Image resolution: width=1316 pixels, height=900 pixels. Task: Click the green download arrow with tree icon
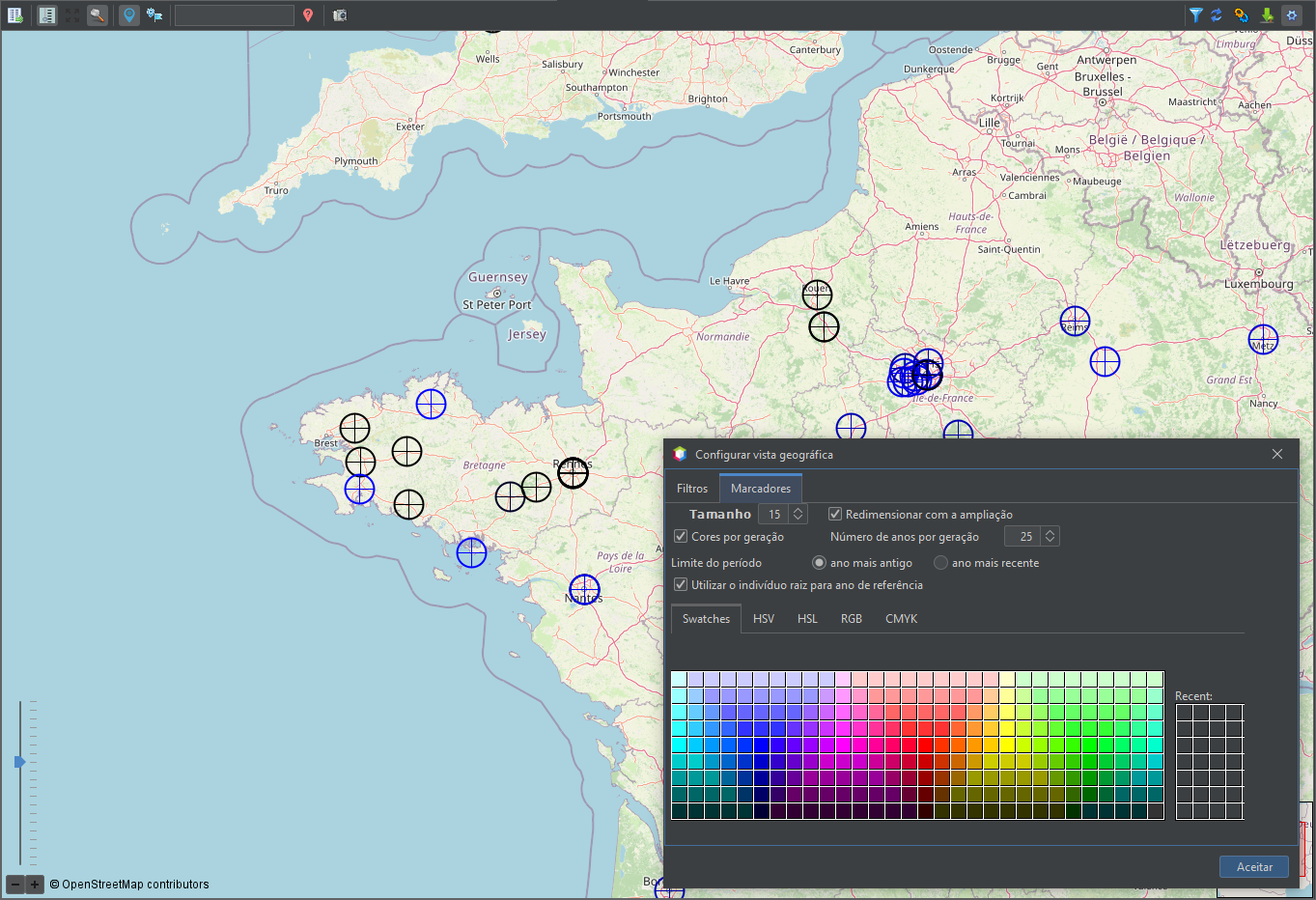[x=1267, y=15]
